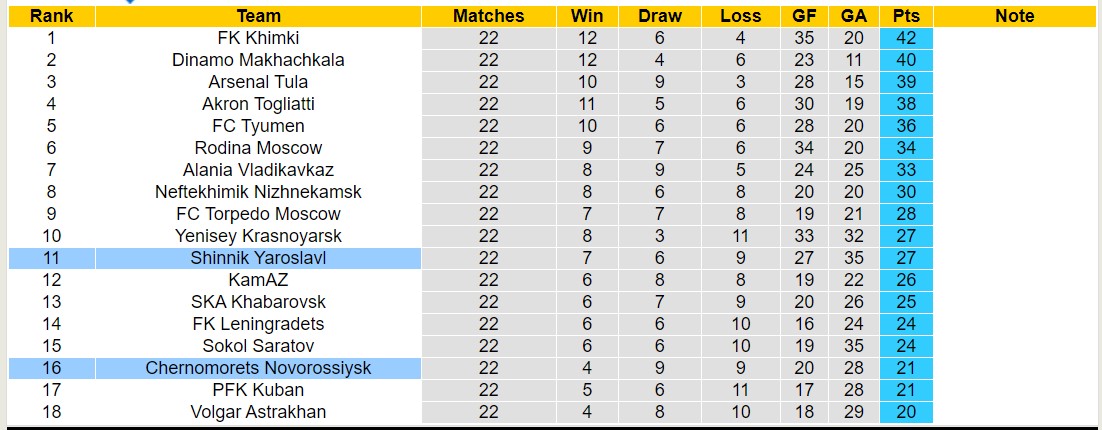Click the Team column header
This screenshot has width=1102, height=430.
click(258, 16)
